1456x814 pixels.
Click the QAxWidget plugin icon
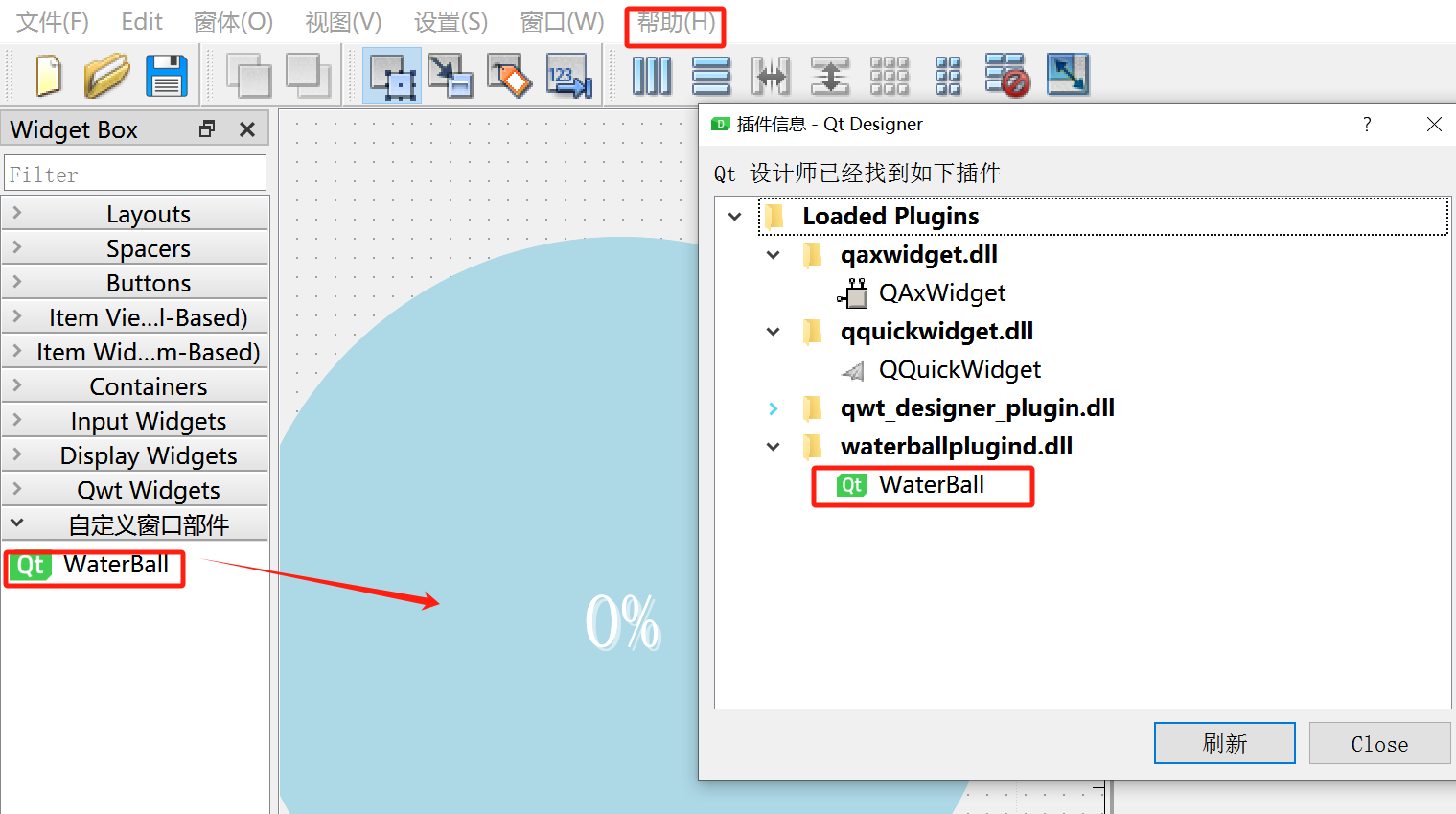point(853,293)
